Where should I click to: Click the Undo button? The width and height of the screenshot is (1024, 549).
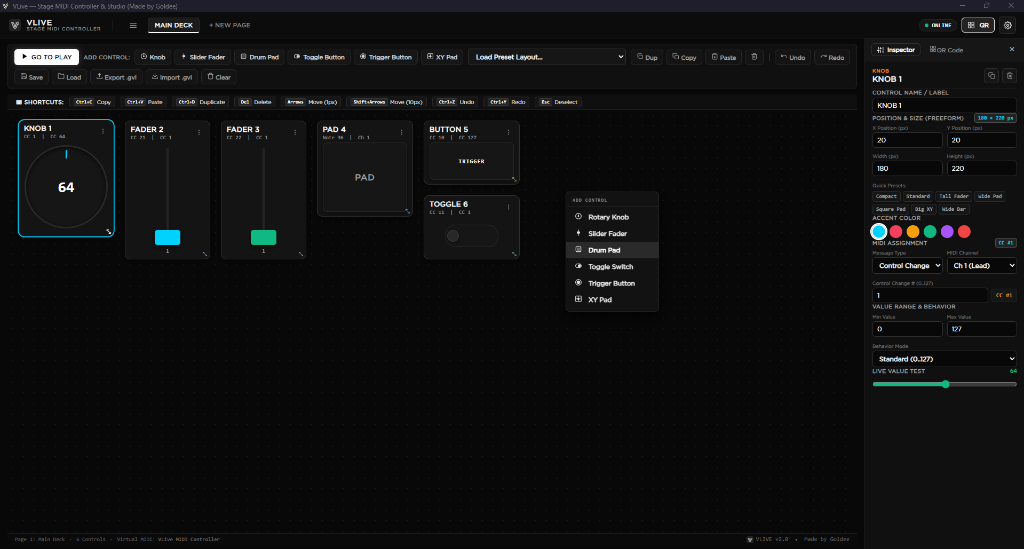(792, 57)
